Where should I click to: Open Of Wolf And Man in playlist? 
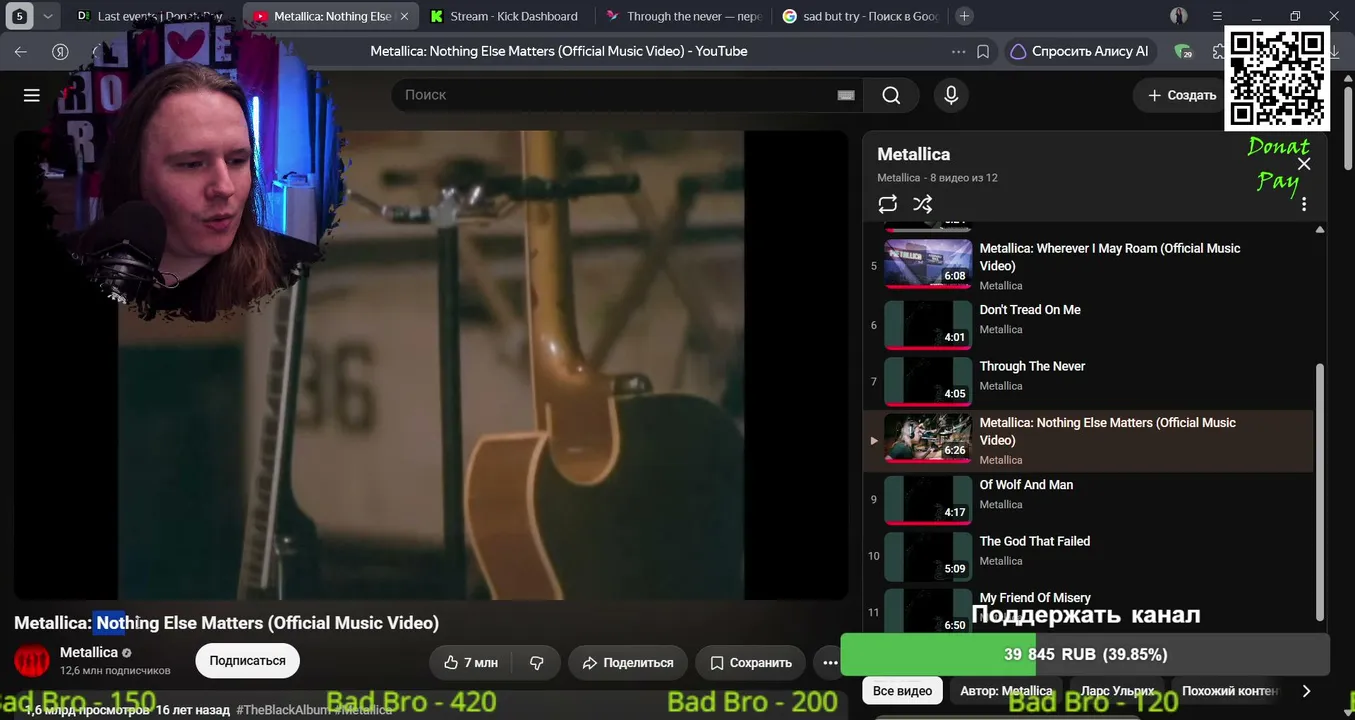click(1088, 498)
